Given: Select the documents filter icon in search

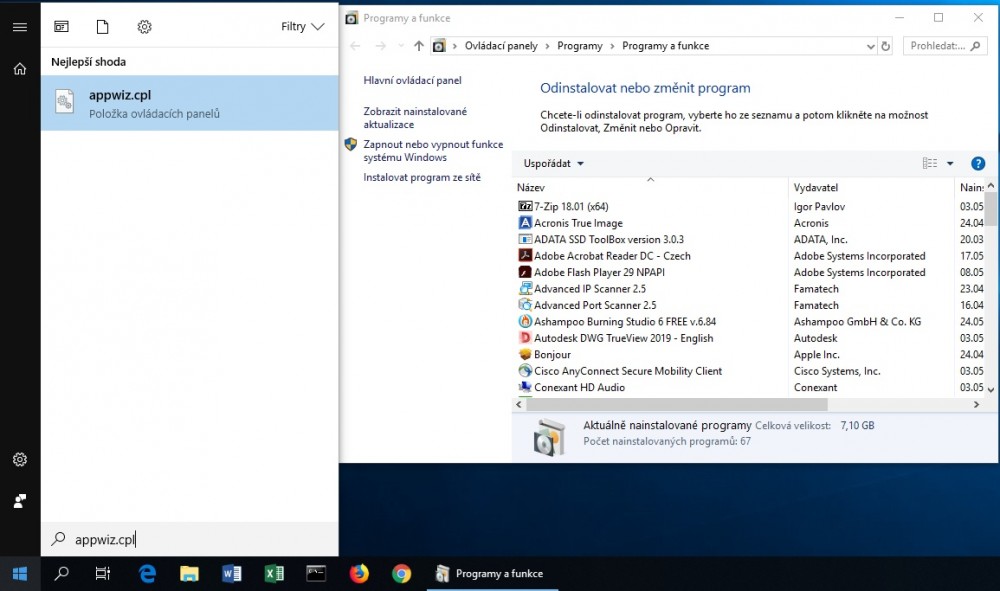Looking at the screenshot, I should (102, 27).
